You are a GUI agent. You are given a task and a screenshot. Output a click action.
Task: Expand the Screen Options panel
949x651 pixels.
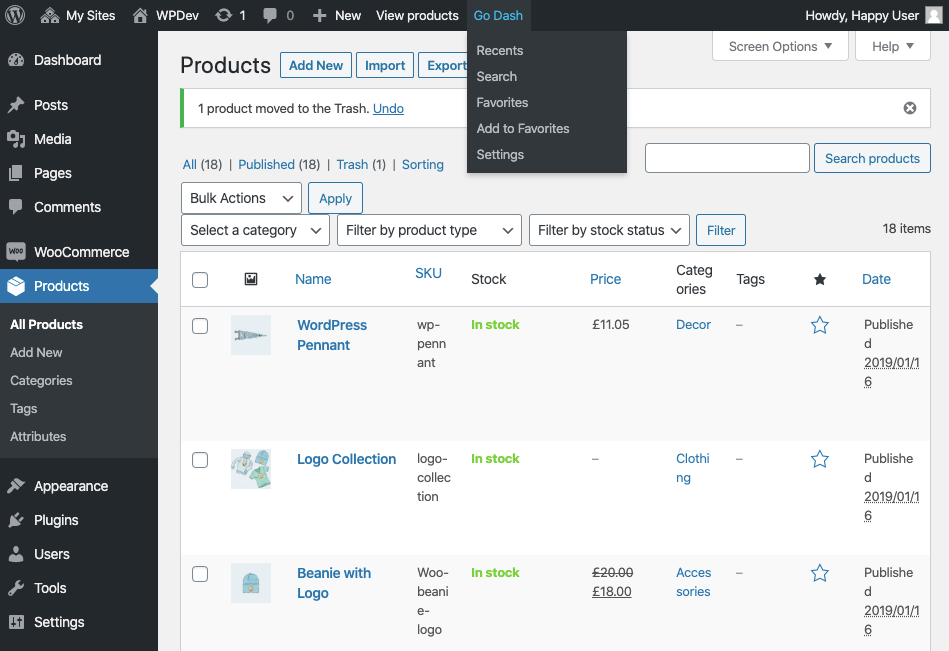[780, 47]
